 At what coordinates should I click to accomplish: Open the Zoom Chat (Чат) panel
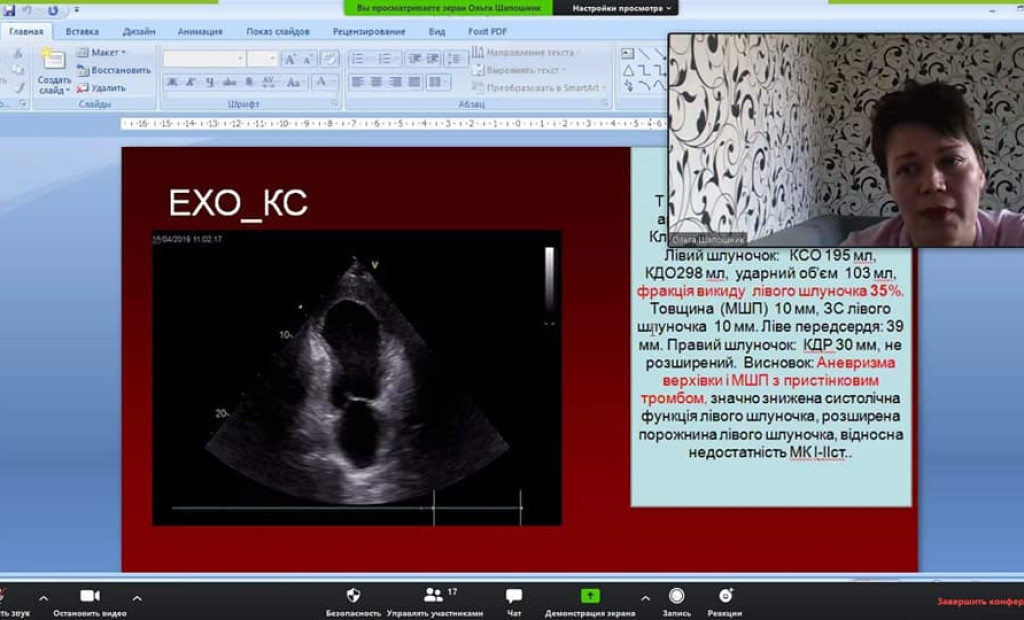click(514, 596)
